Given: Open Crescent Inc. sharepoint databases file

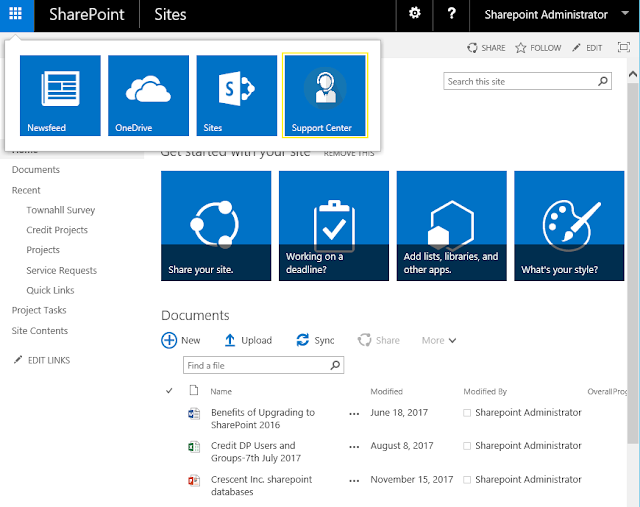Looking at the screenshot, I should (261, 485).
